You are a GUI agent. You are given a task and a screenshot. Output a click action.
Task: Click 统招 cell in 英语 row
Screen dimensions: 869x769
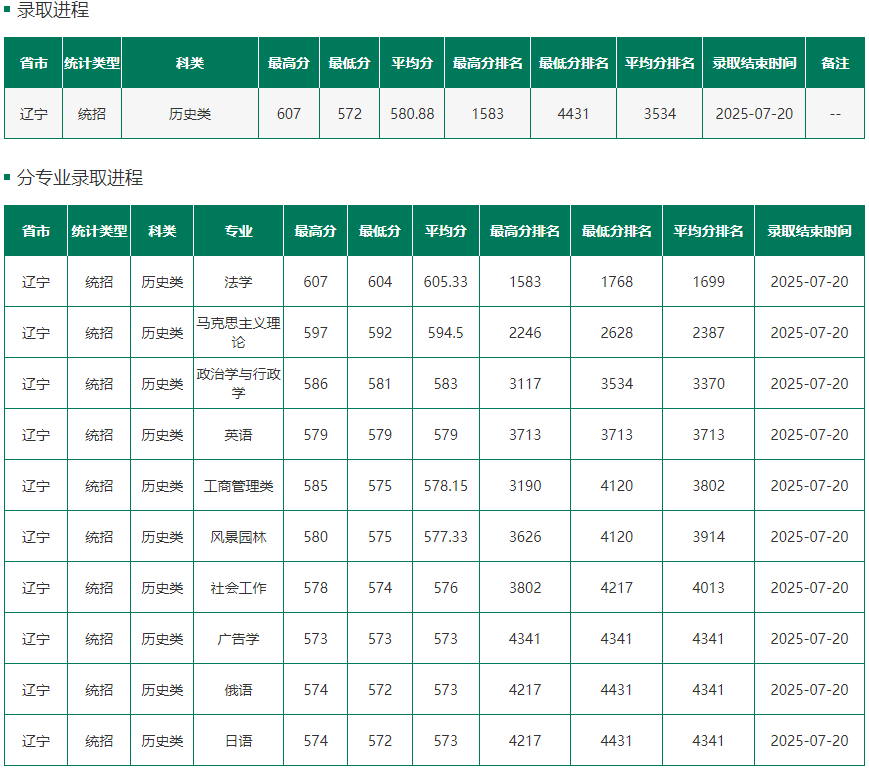pos(99,435)
